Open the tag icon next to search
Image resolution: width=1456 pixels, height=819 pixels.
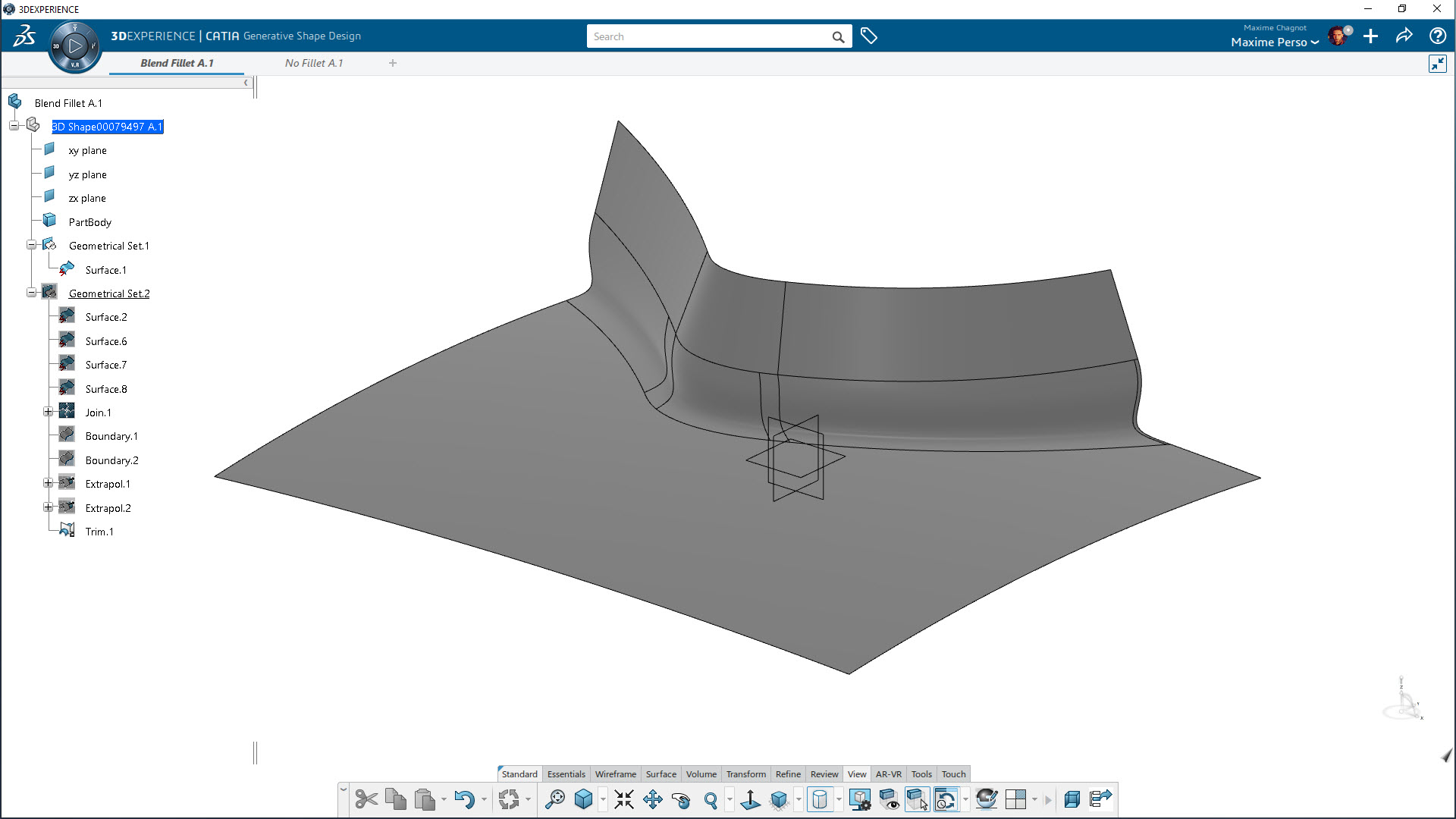tap(869, 36)
